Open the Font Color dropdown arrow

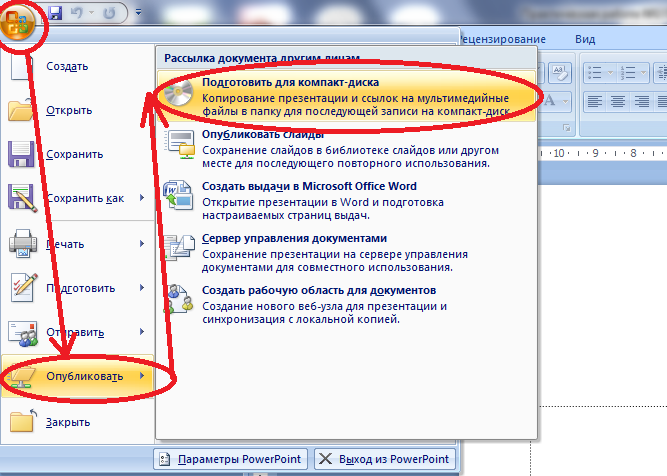[x=565, y=102]
